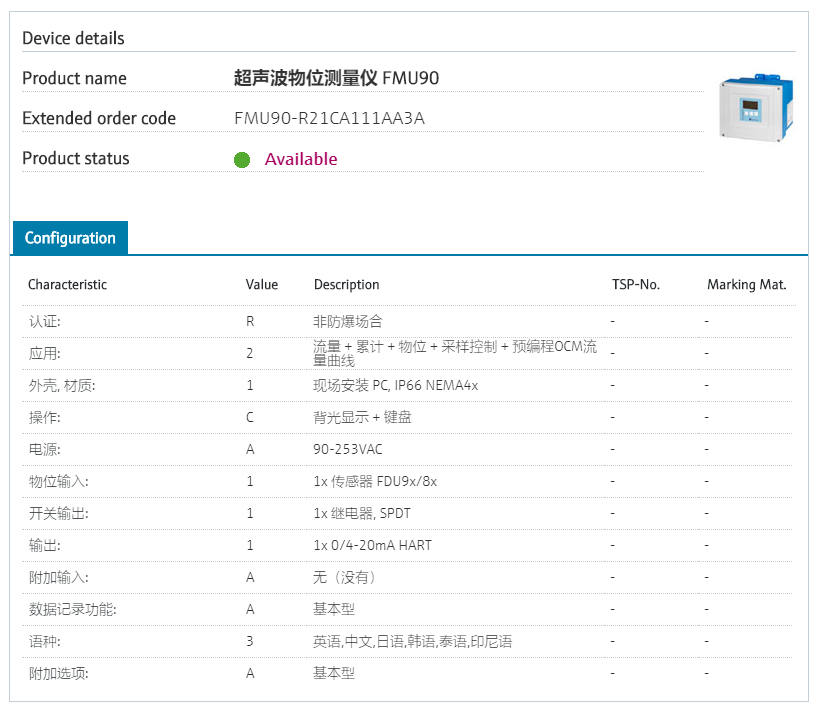Click the Product name label
The image size is (815, 707).
(74, 78)
